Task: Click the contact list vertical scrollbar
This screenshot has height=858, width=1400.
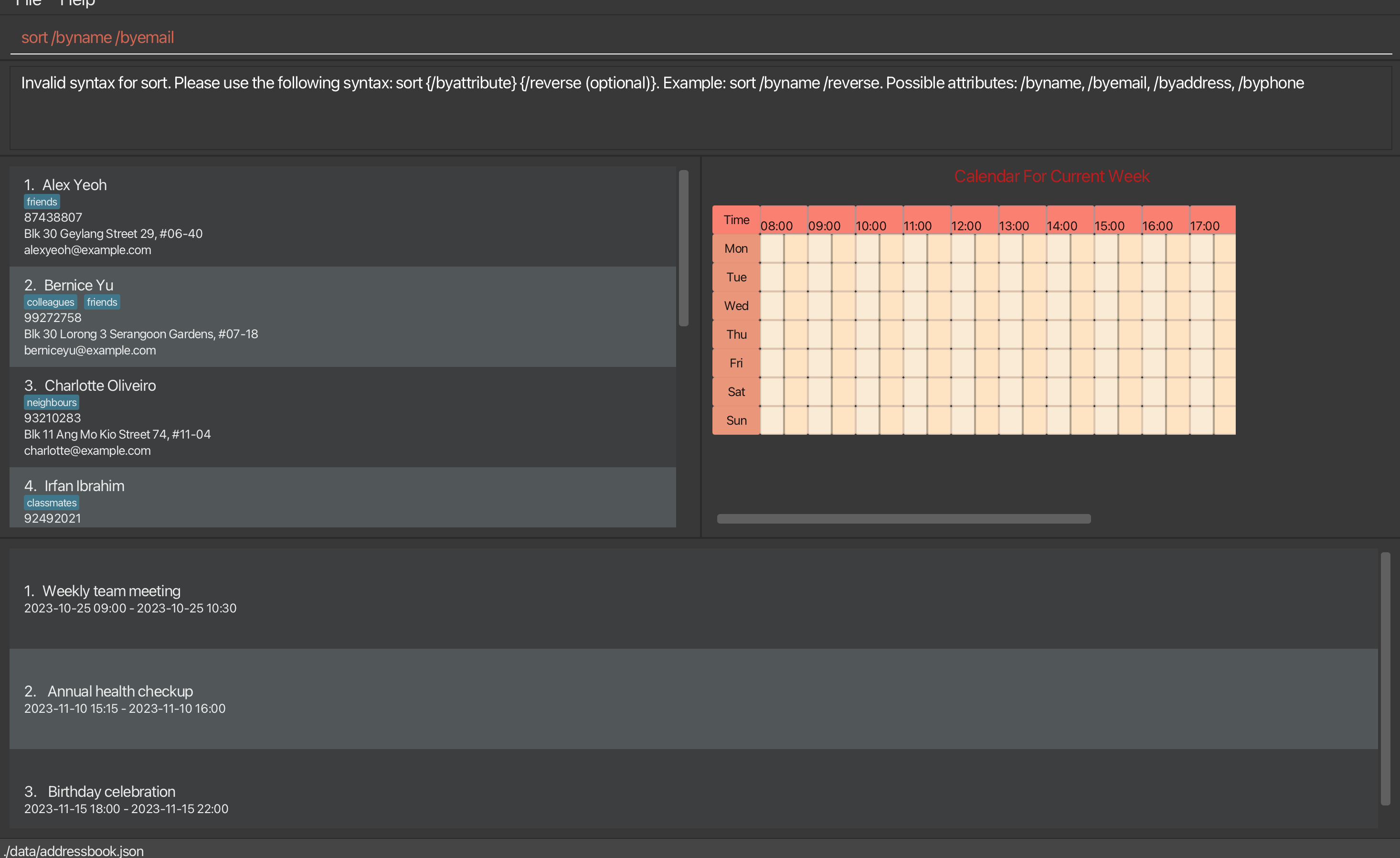Action: click(x=683, y=248)
